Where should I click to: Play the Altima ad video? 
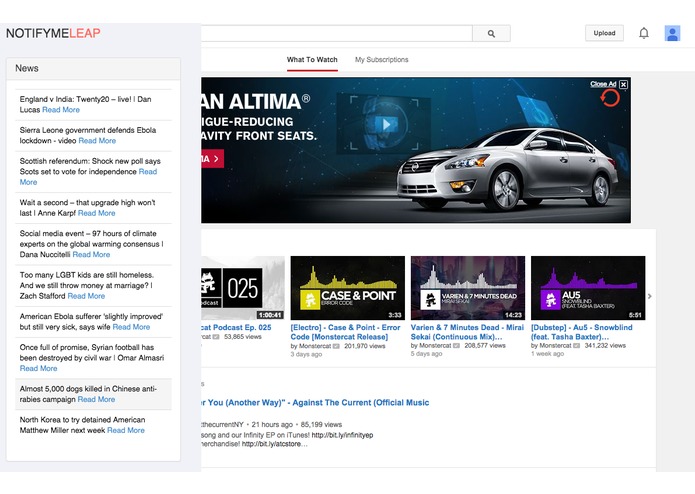pyautogui.click(x=385, y=124)
